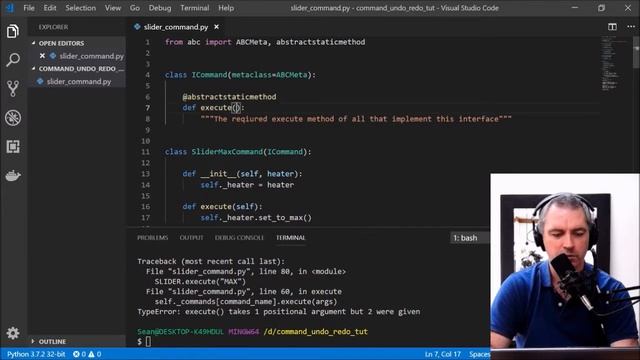This screenshot has width=640, height=360.
Task: Click the Ln 7, Col 17 status
Action: [442, 354]
